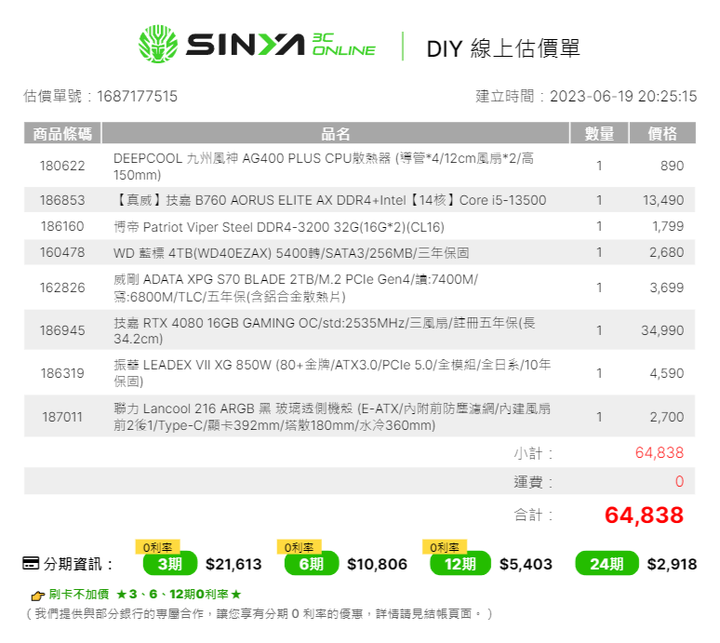The image size is (720, 643).
Task: Click the price 890
Action: [x=672, y=166]
